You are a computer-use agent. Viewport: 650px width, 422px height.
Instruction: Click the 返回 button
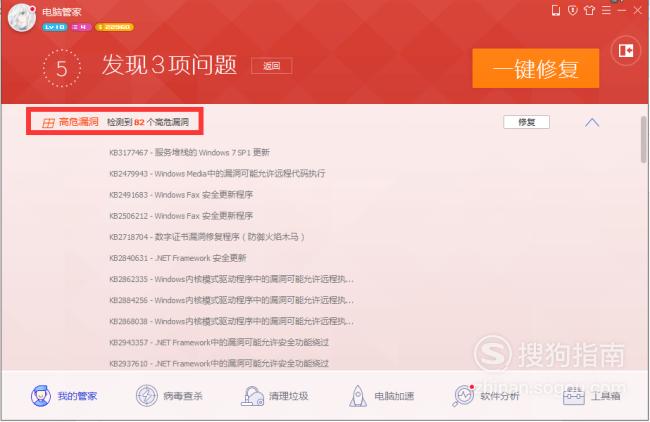click(x=272, y=66)
